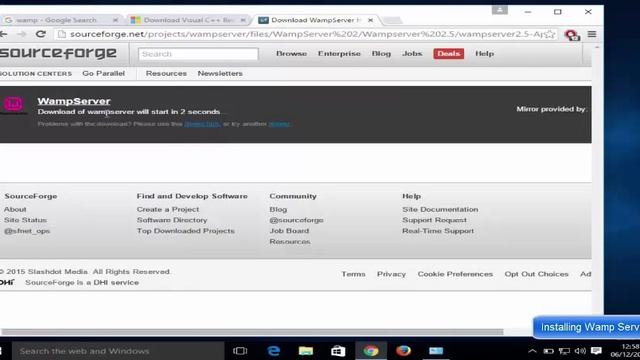Open the Help nav link in the header

point(484,53)
